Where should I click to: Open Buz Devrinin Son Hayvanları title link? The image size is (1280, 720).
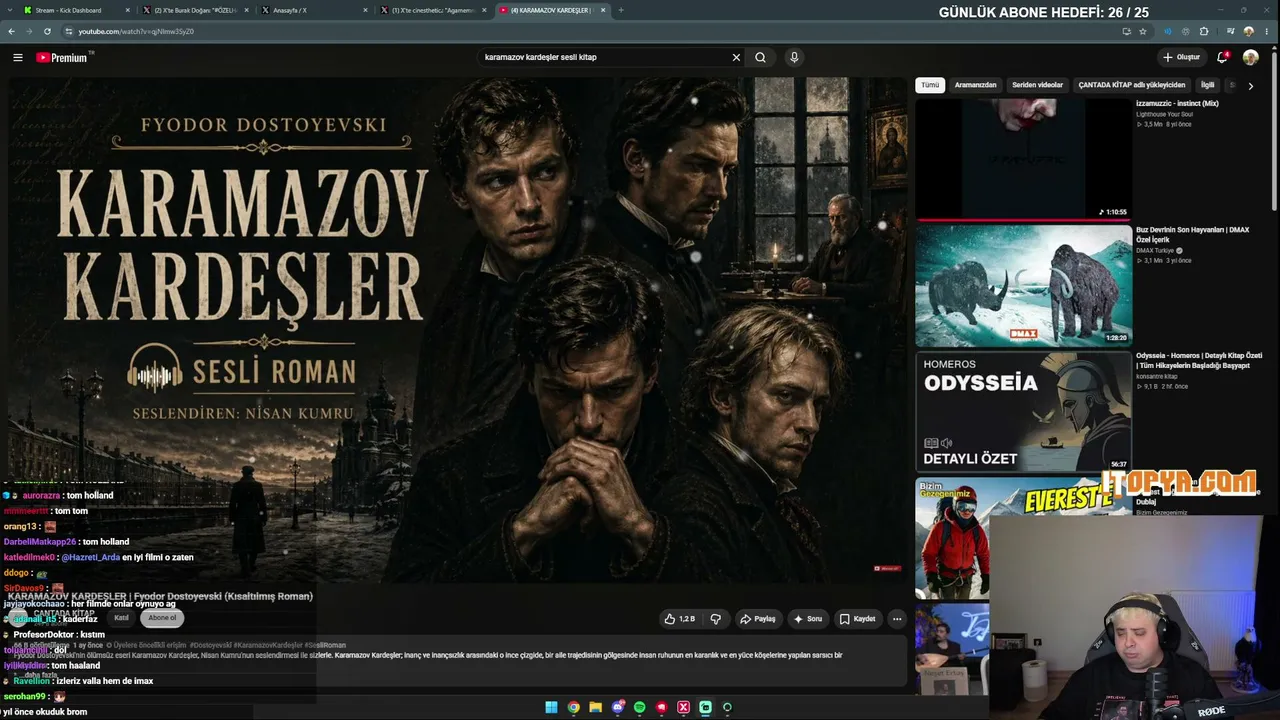pyautogui.click(x=1192, y=235)
